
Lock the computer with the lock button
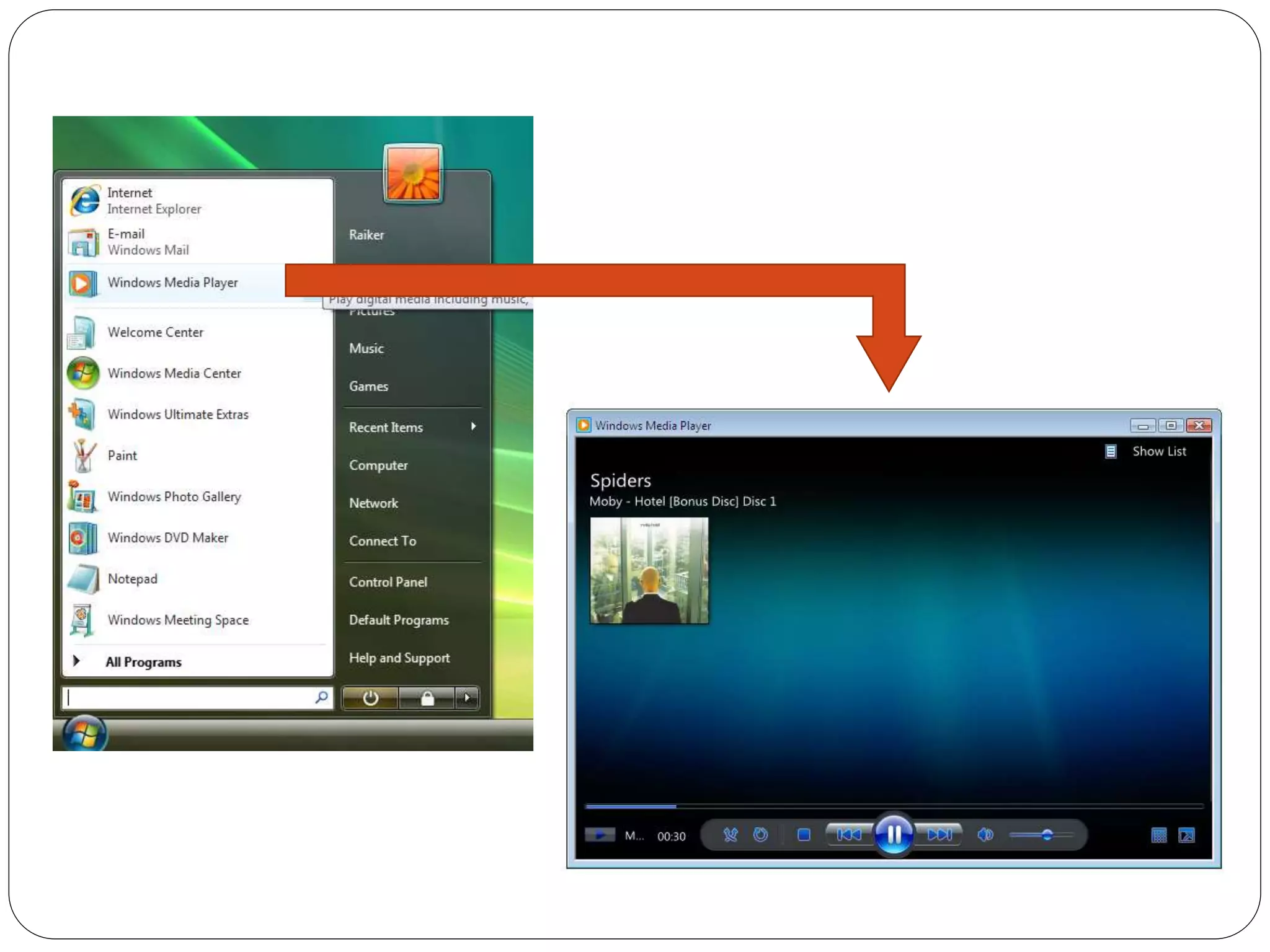427,698
